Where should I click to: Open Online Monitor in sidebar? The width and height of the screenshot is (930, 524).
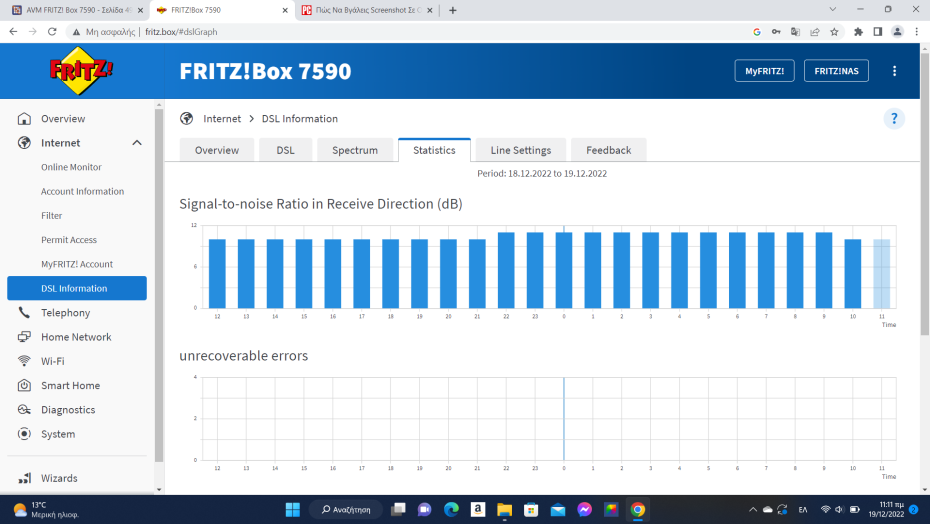(71, 167)
